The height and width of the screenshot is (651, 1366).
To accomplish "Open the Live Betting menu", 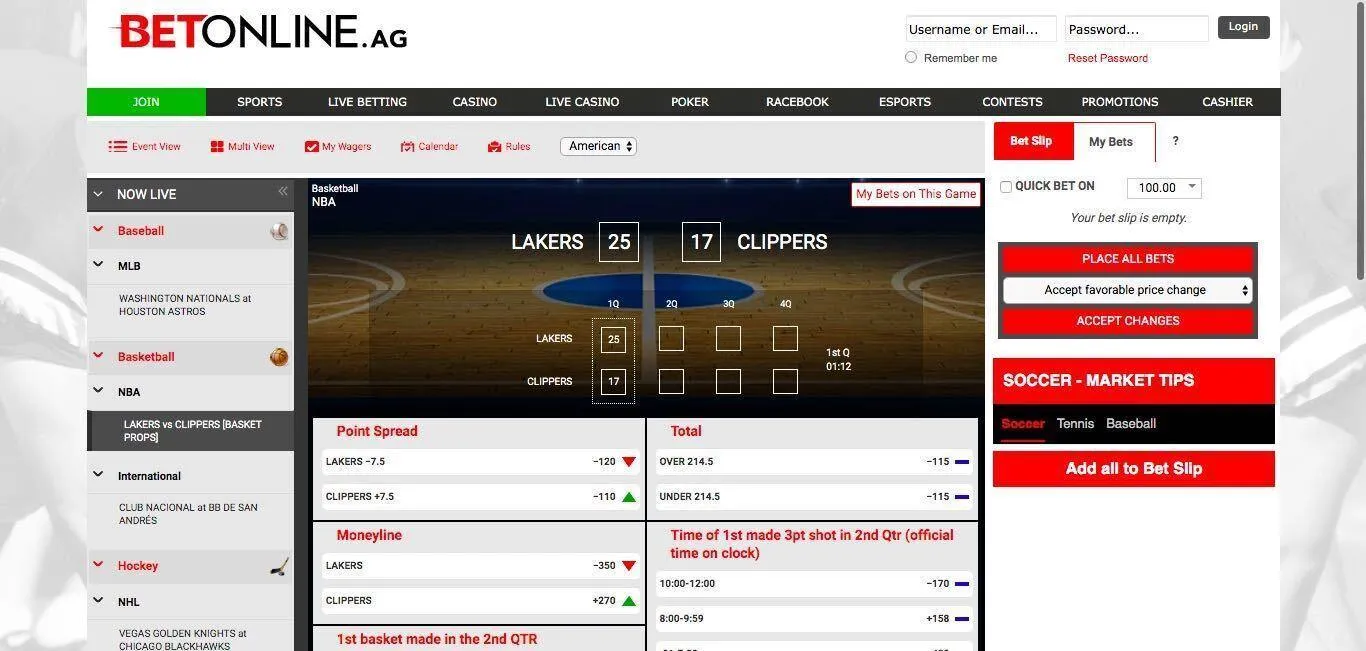I will (x=367, y=102).
